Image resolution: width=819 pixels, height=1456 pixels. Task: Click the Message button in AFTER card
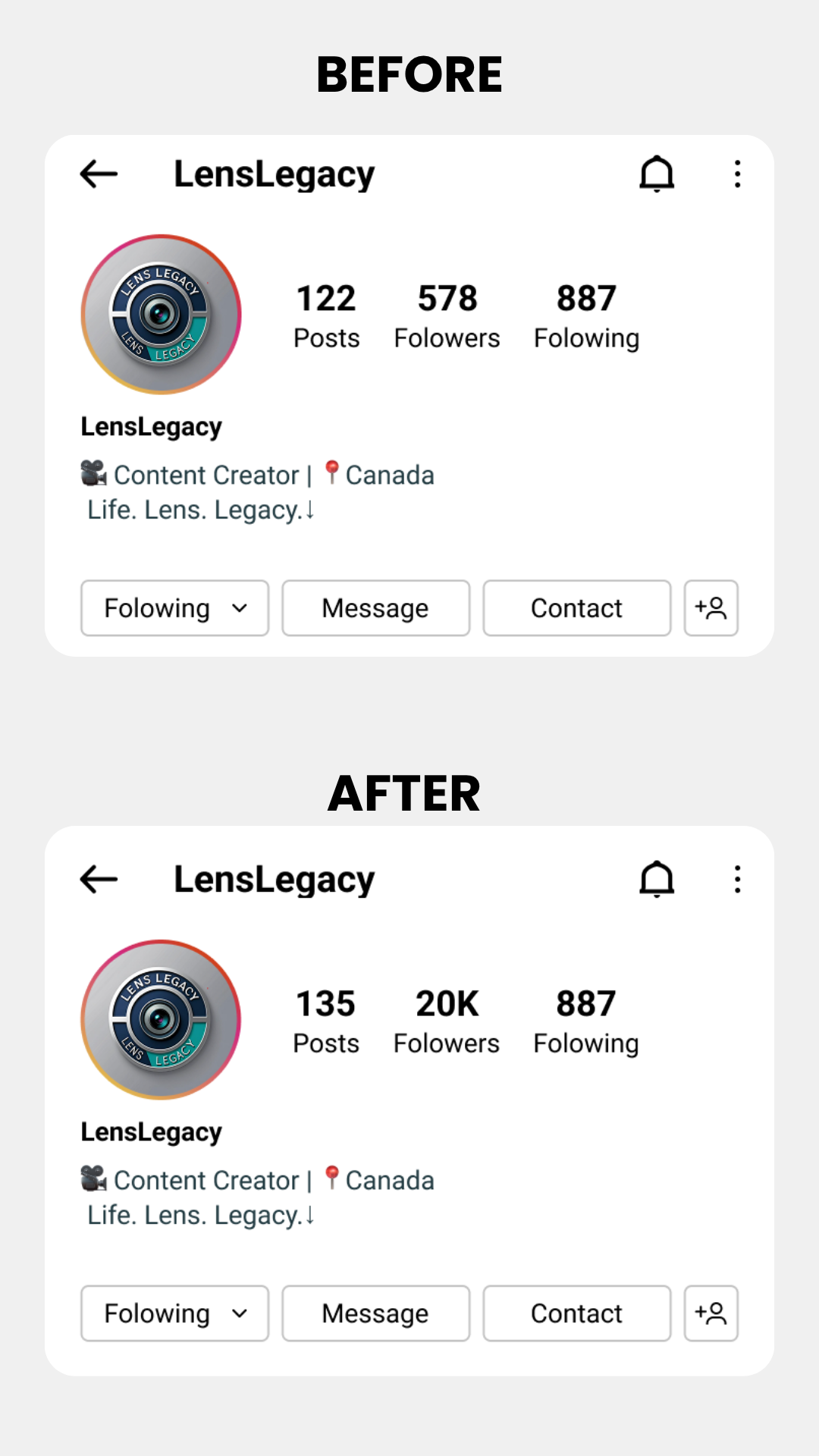(x=376, y=1313)
